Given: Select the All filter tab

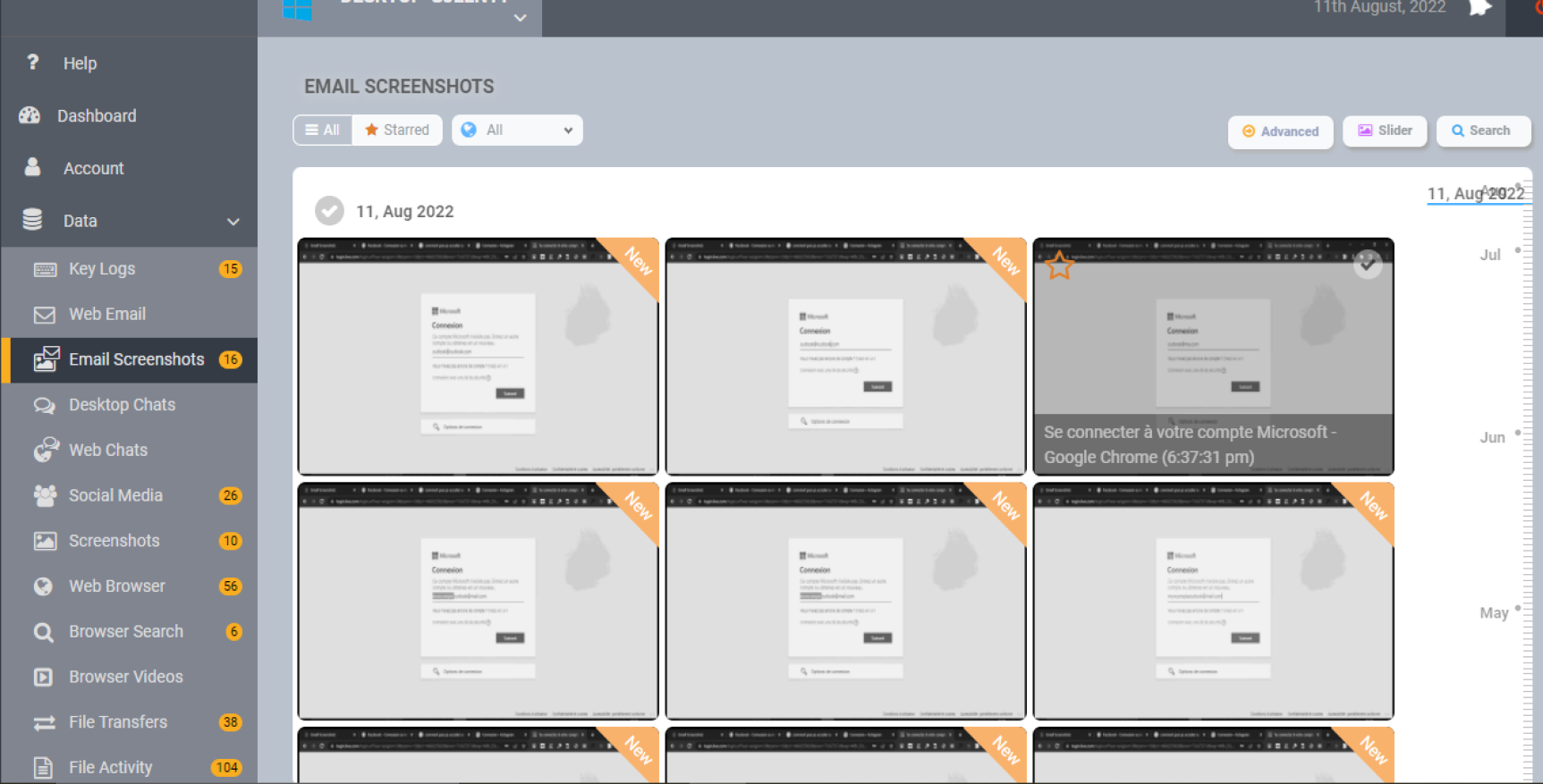Looking at the screenshot, I should (322, 130).
